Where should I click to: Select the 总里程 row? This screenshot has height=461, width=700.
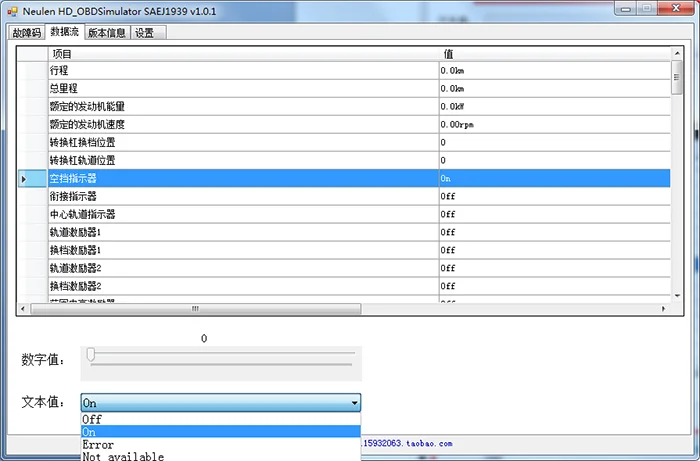click(x=344, y=88)
